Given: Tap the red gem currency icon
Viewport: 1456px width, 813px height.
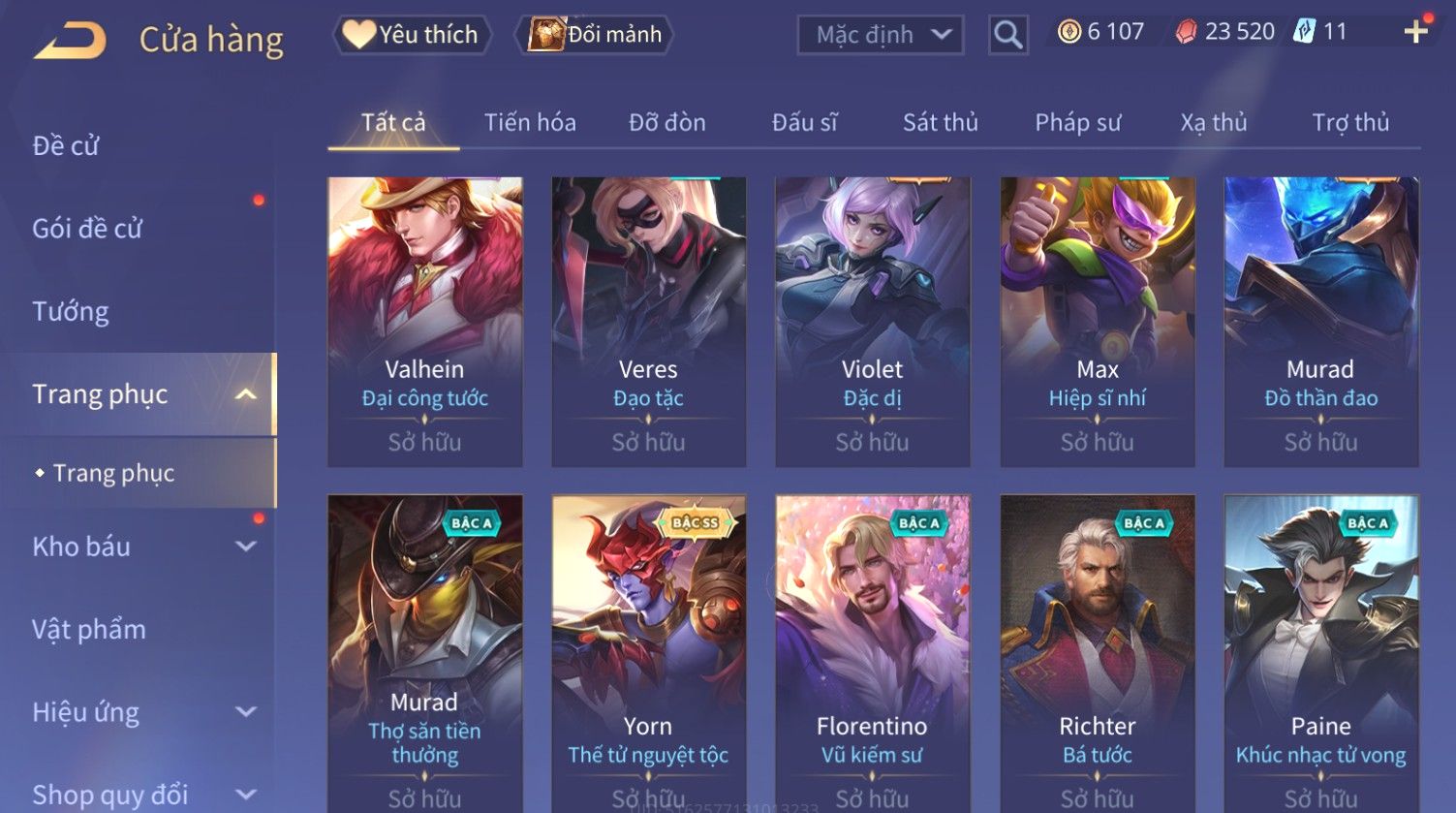Looking at the screenshot, I should click(x=1186, y=32).
